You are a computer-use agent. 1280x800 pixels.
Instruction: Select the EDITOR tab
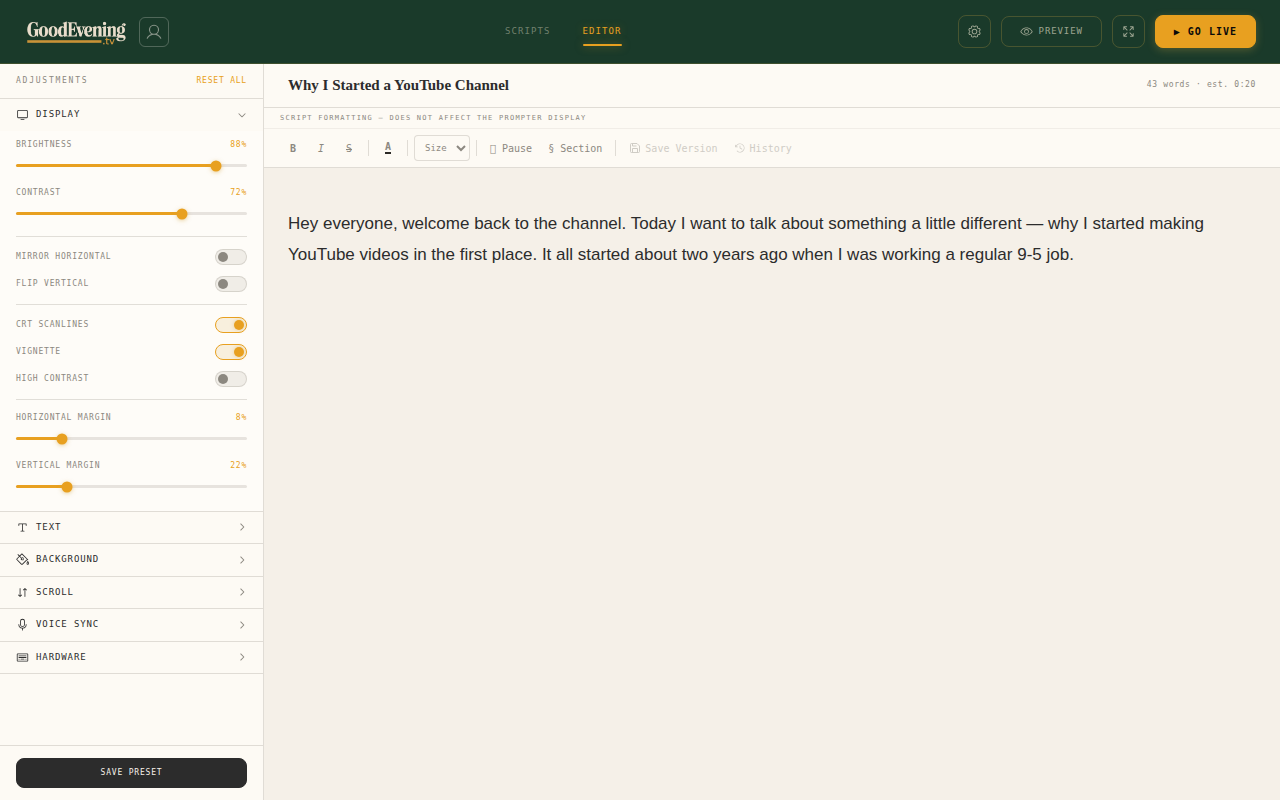[x=601, y=31]
